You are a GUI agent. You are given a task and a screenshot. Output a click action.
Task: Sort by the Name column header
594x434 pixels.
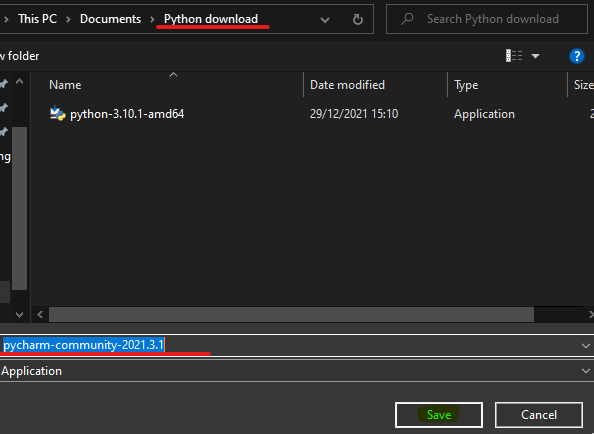pyautogui.click(x=65, y=85)
